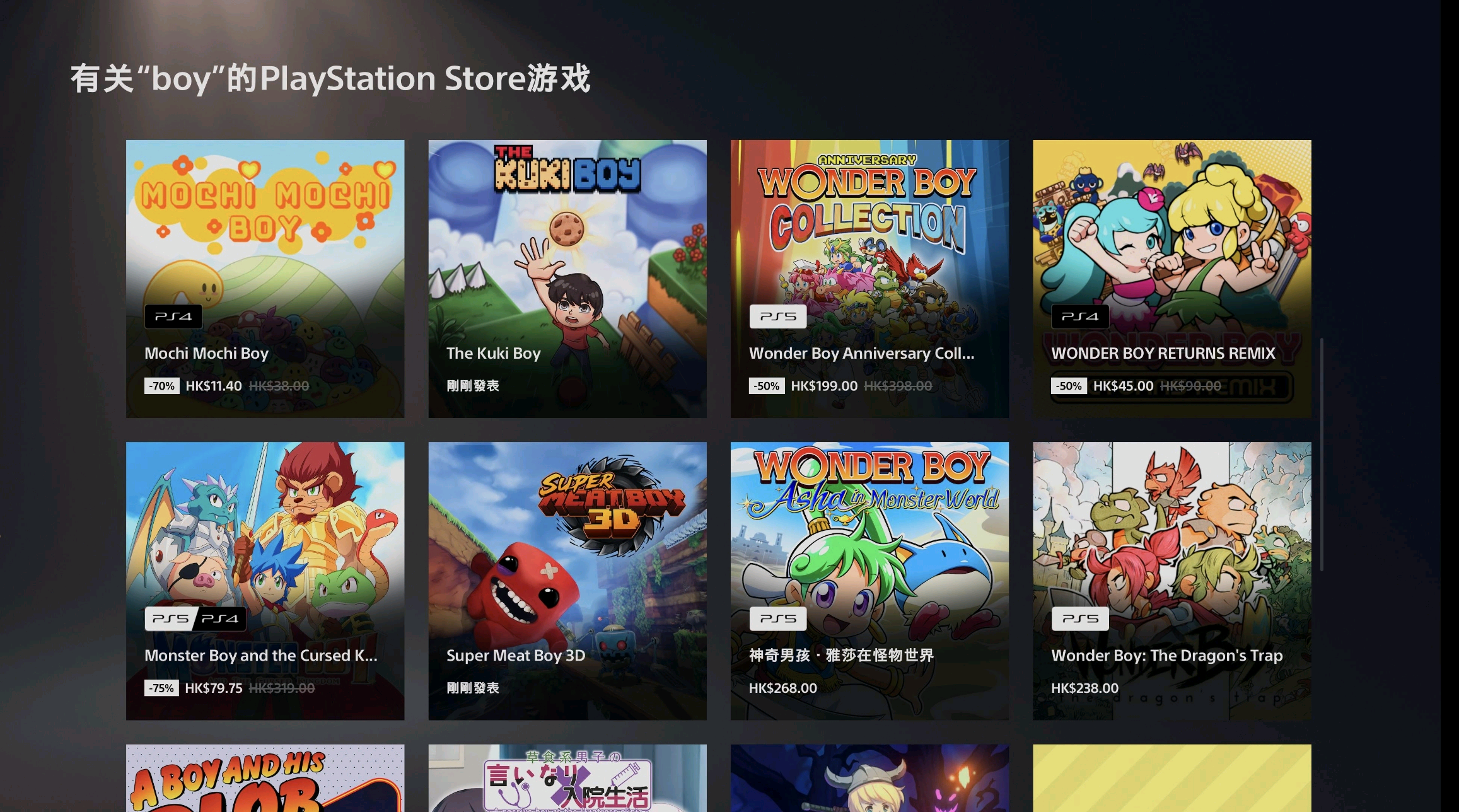Screen dimensions: 1459x812
Task: Click the vertical scrollbar beside the grid
Action: (1322, 454)
